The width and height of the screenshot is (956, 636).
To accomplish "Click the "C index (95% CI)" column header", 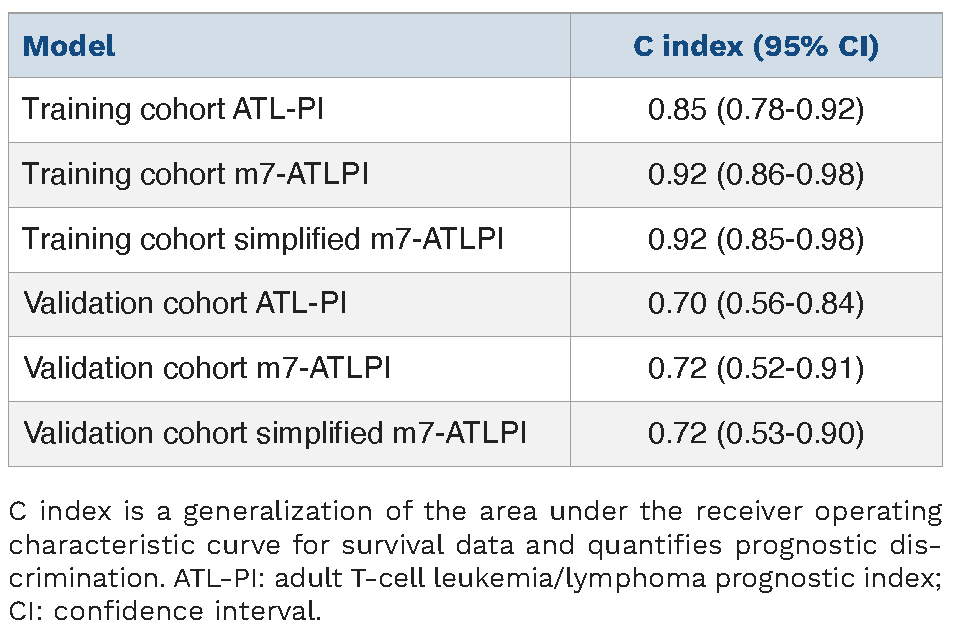I will click(x=755, y=46).
